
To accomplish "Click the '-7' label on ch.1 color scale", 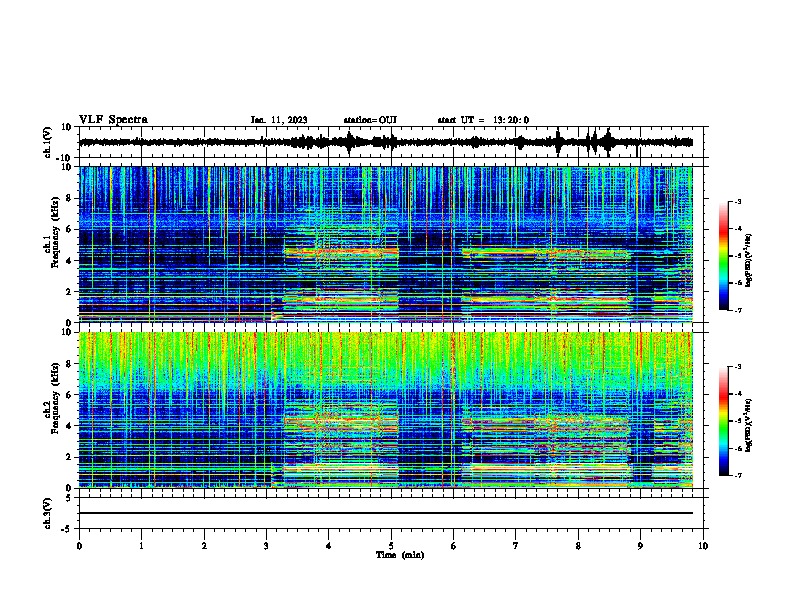I will coord(738,310).
